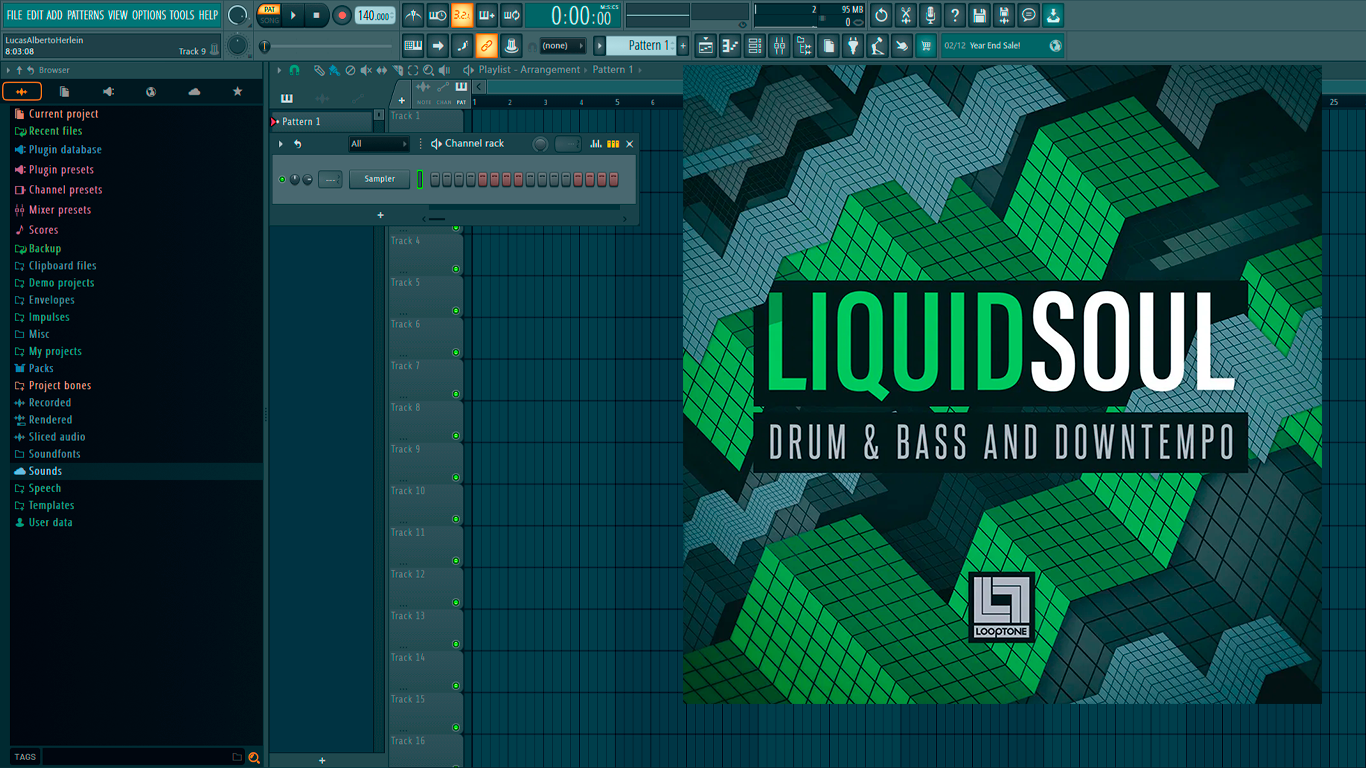The height and width of the screenshot is (768, 1366).
Task: Toggle wait for input to start playing
Action: pyautogui.click(x=438, y=15)
